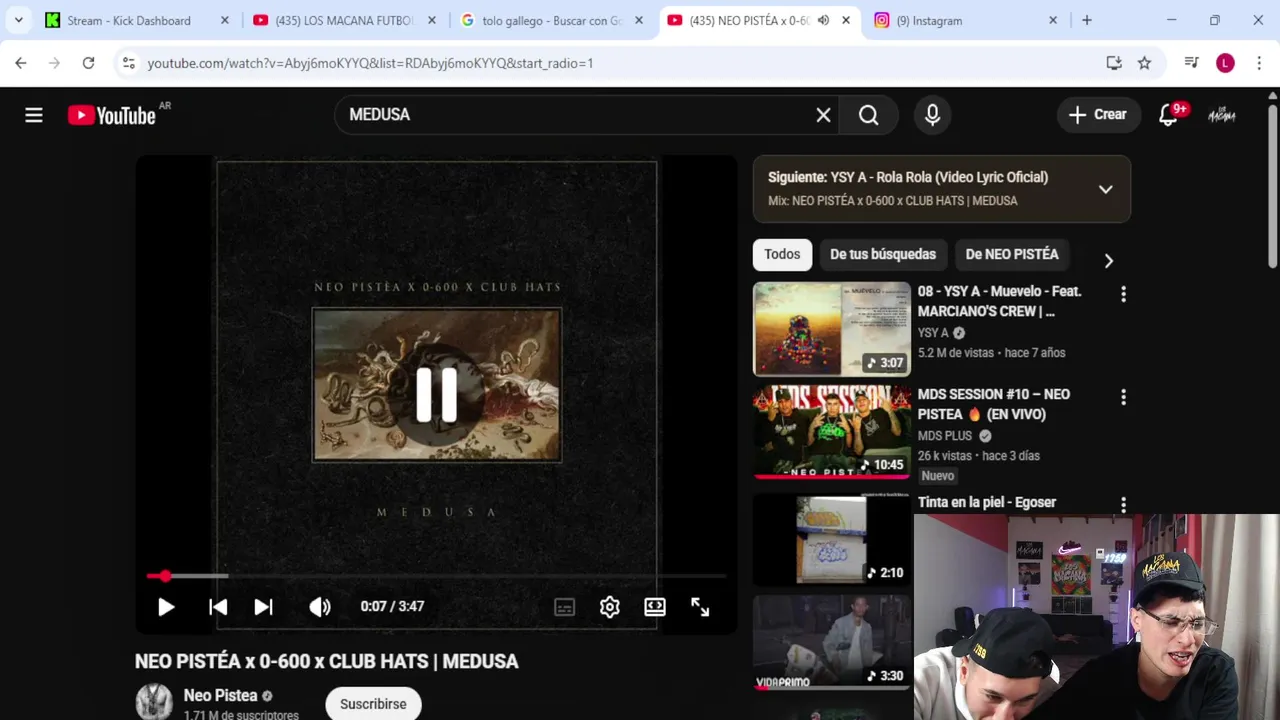Viewport: 1280px width, 720px height.
Task: Open video player settings gear
Action: 610,607
